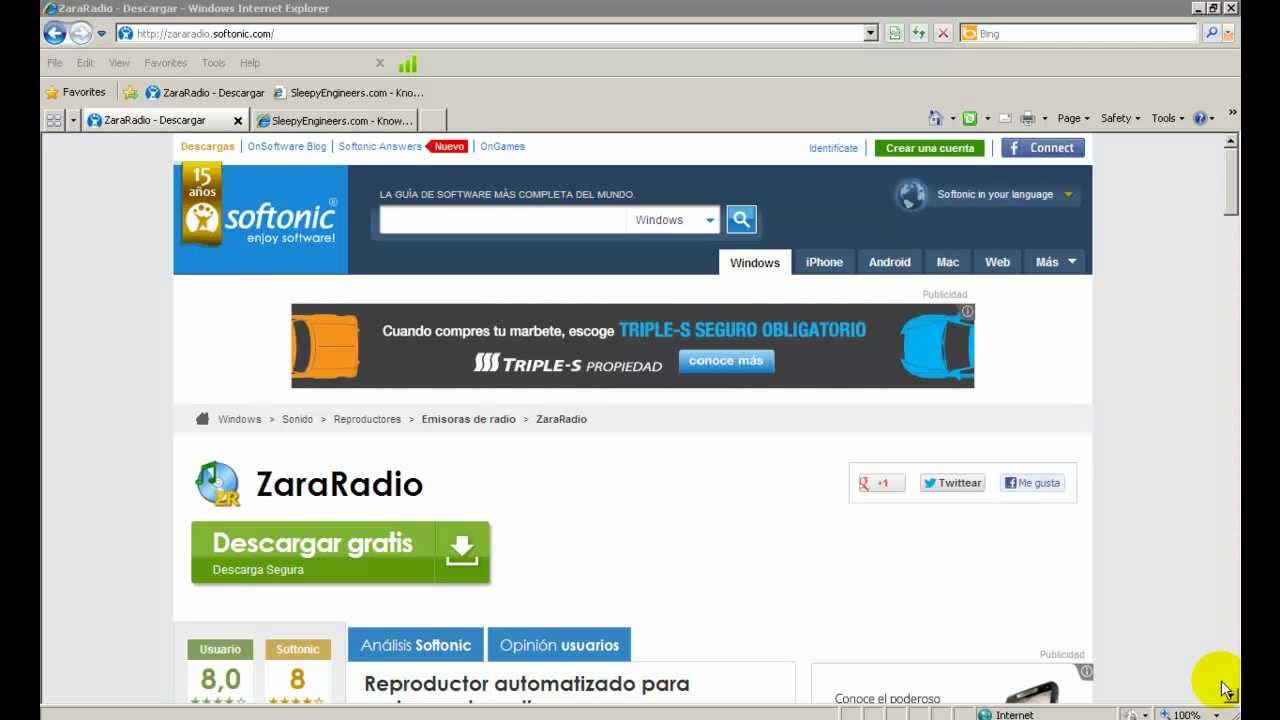Screen dimensions: 1280x720
Task: Click Add to Favorites Bar icon
Action: [x=130, y=92]
